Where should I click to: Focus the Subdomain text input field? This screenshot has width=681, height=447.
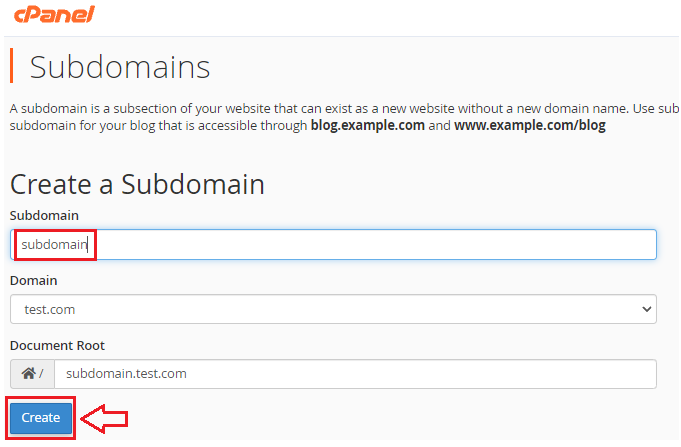point(370,245)
